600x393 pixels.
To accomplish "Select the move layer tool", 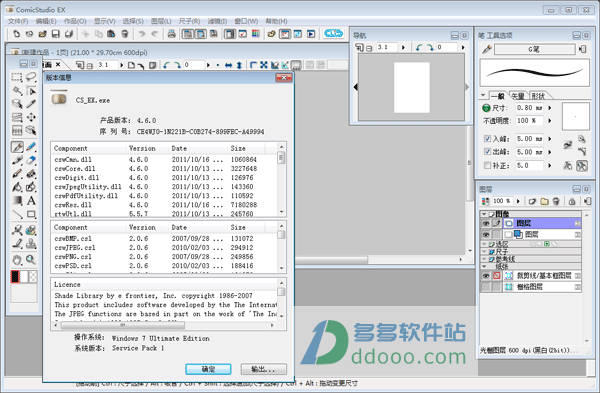I will [31, 117].
